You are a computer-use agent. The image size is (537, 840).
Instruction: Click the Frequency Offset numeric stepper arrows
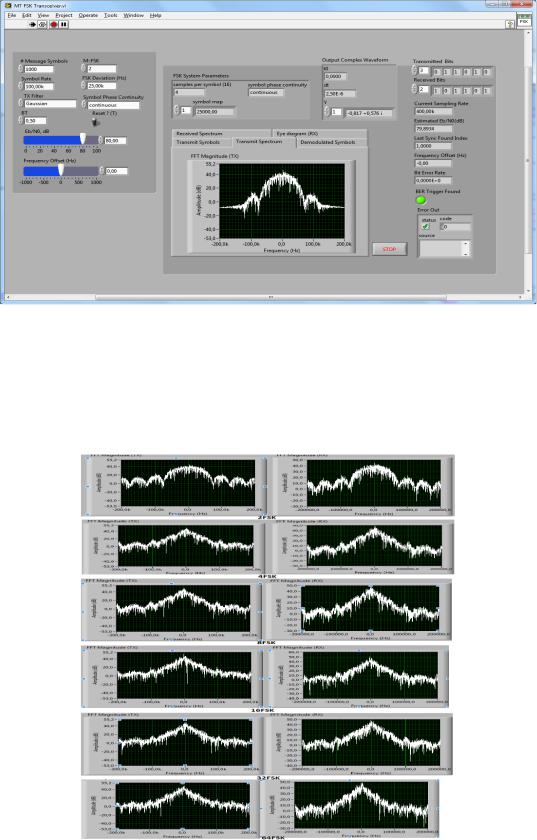point(101,171)
